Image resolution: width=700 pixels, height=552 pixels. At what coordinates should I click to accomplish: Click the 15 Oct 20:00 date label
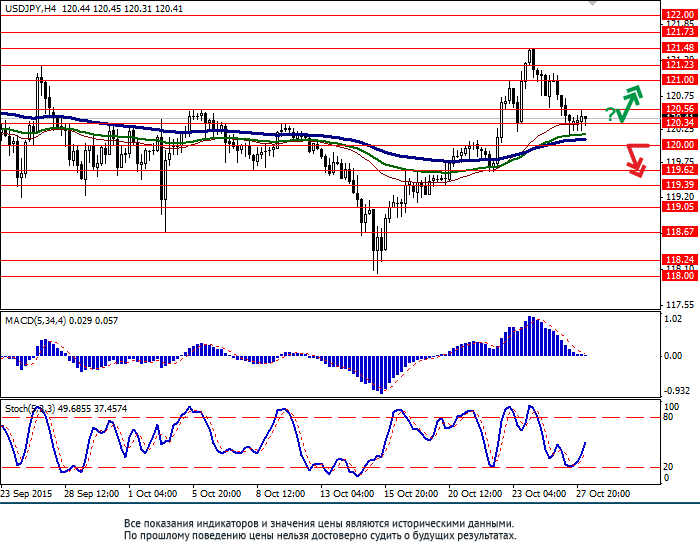411,494
